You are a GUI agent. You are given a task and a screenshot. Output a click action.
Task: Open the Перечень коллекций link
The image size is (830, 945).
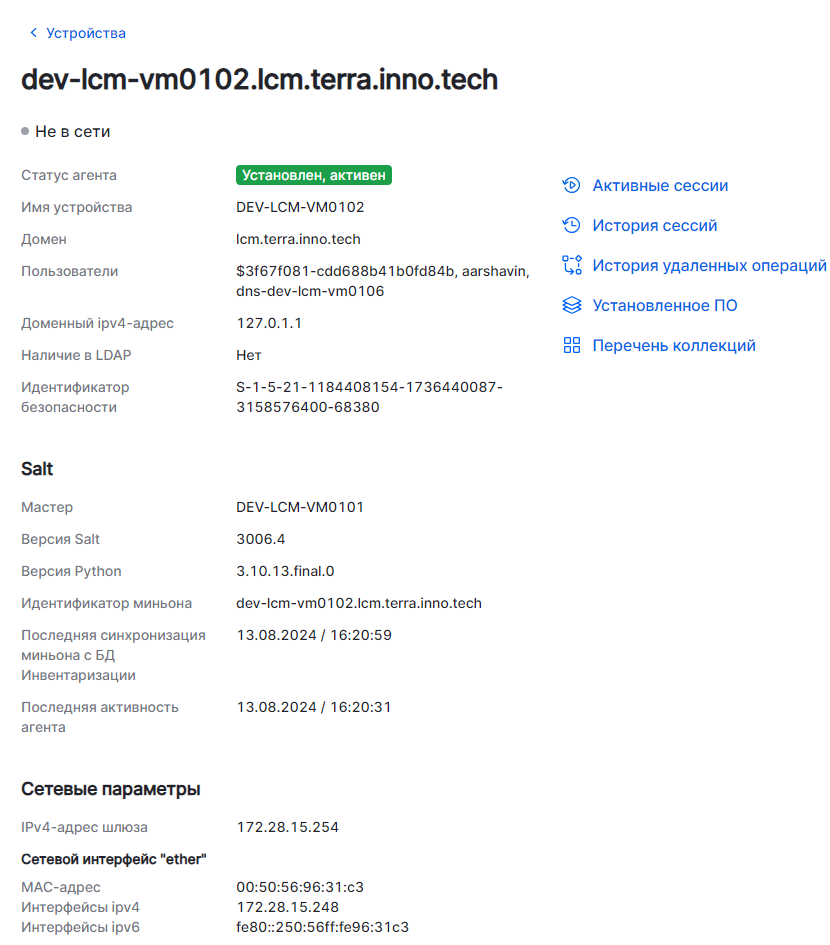click(672, 345)
